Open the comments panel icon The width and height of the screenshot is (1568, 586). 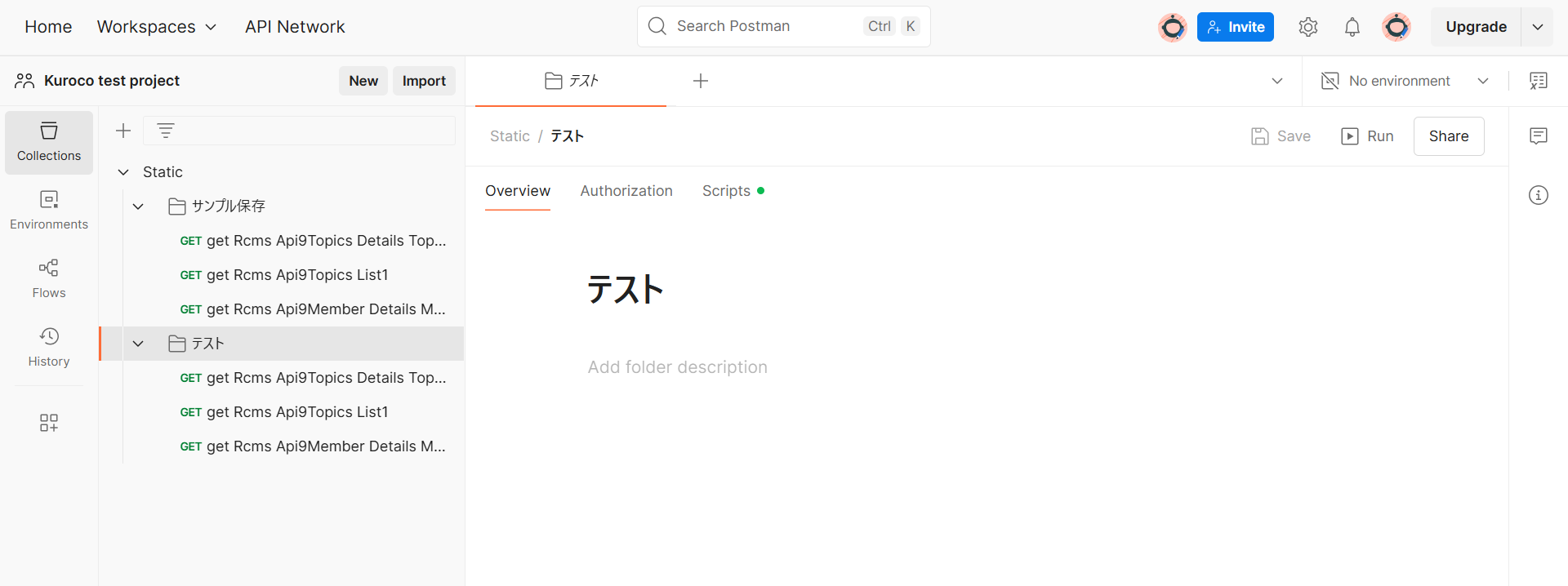coord(1539,136)
